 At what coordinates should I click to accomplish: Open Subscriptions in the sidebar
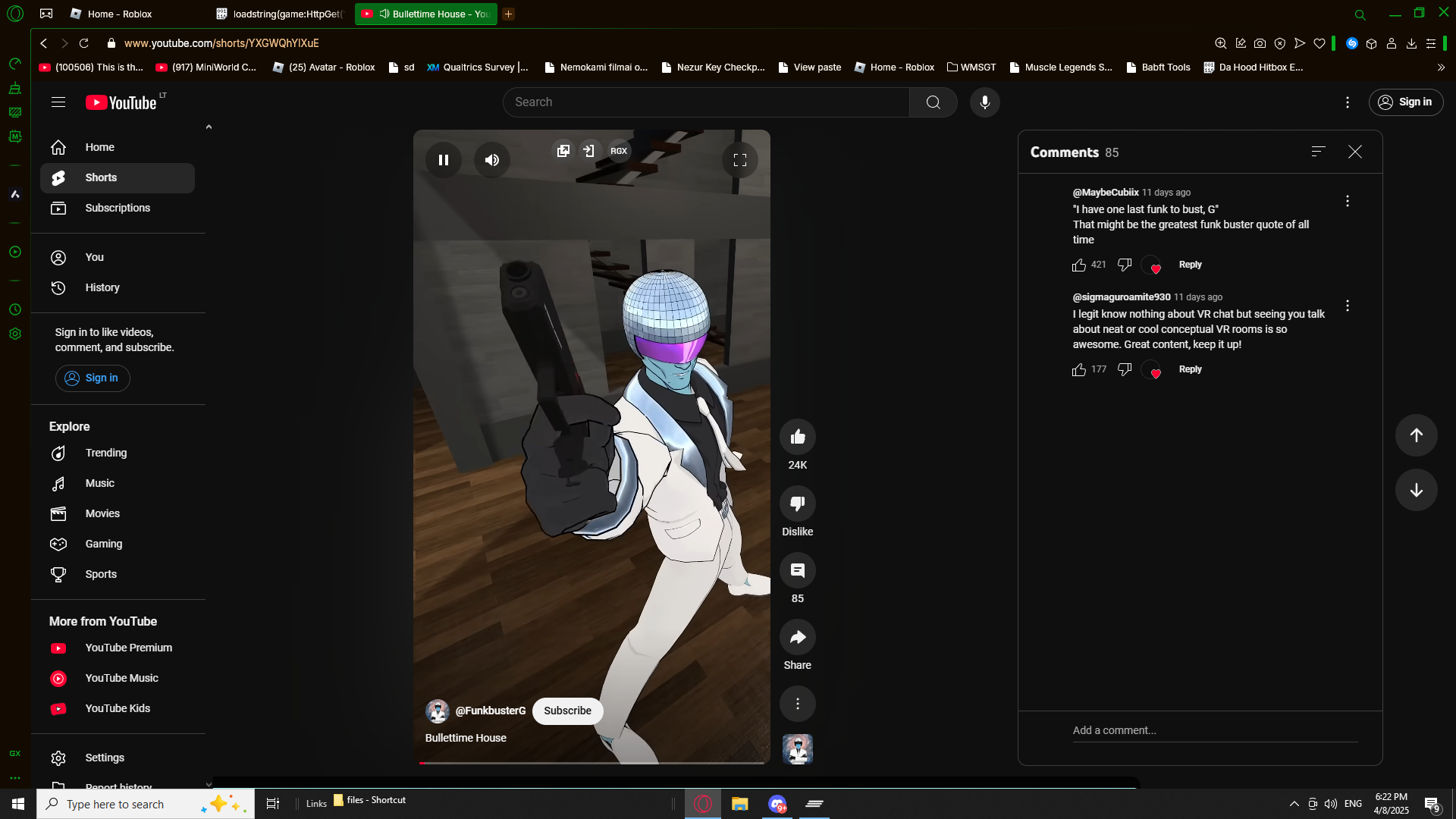(x=118, y=208)
